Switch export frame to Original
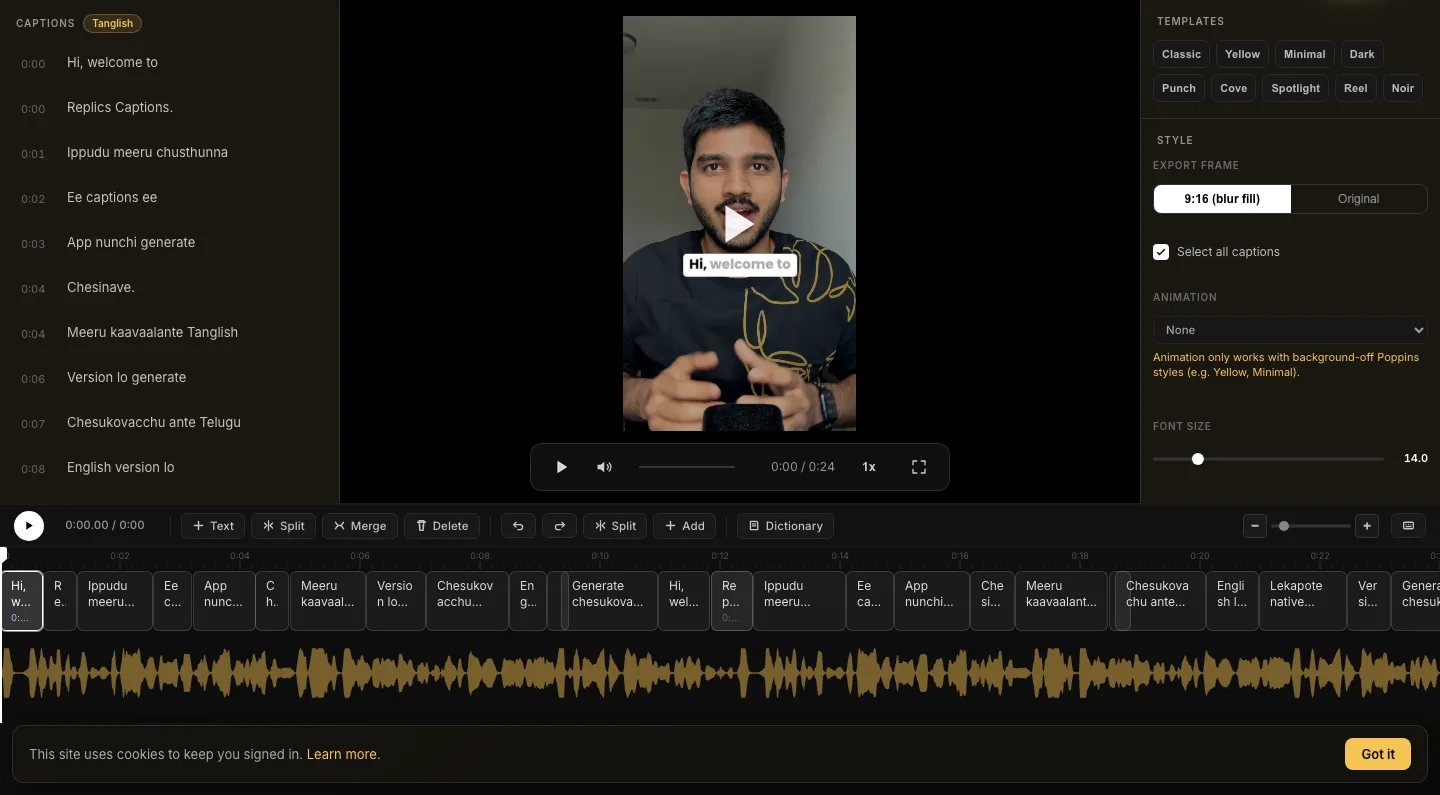1440x795 pixels. [x=1358, y=199]
